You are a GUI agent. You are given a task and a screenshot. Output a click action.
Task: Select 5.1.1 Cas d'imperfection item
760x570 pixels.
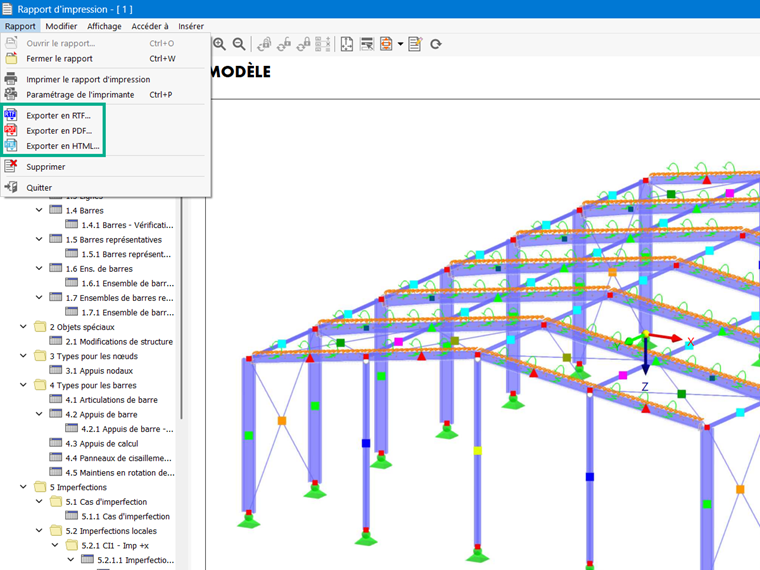[x=126, y=516]
